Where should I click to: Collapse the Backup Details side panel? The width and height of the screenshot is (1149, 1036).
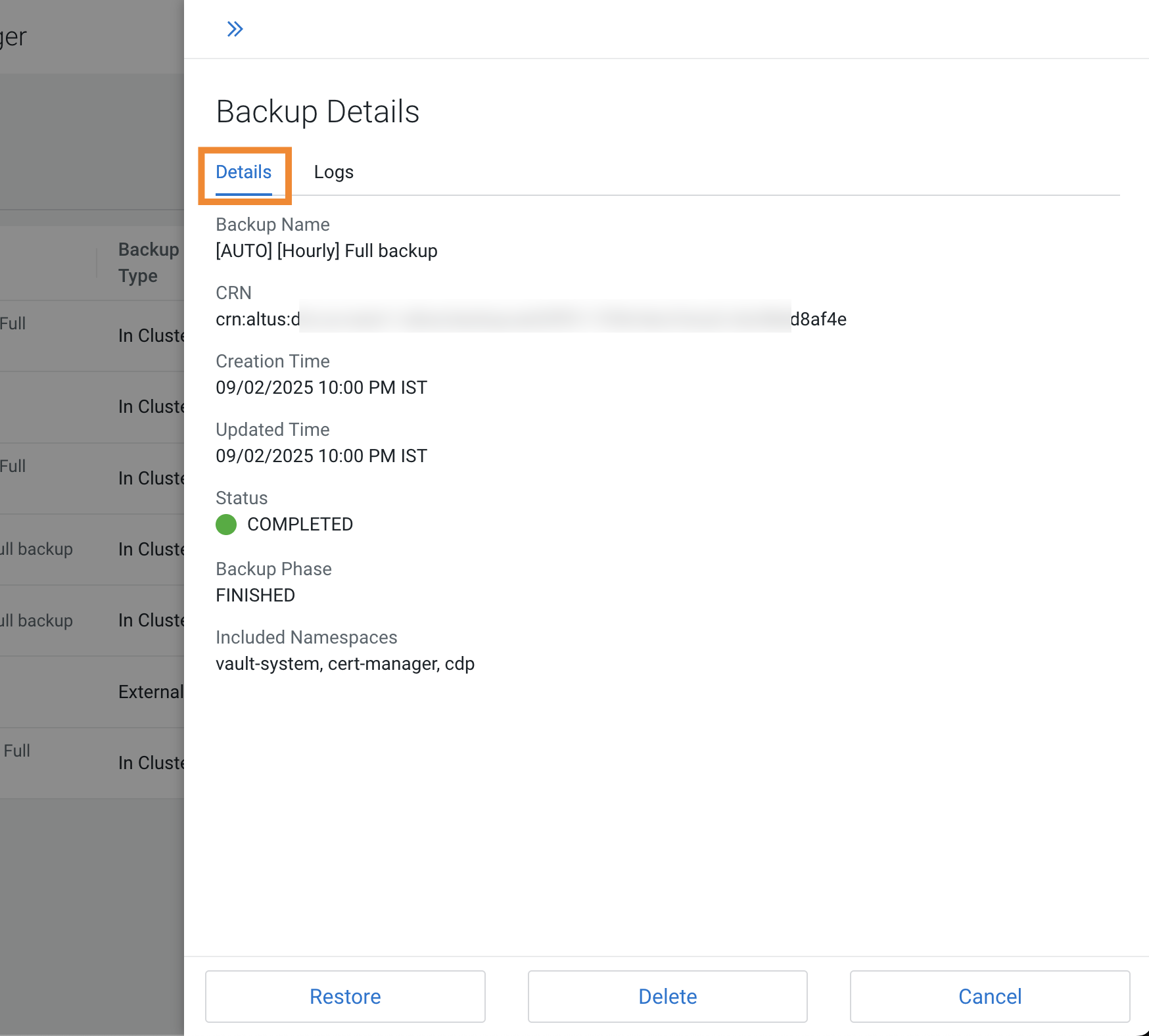(x=235, y=28)
